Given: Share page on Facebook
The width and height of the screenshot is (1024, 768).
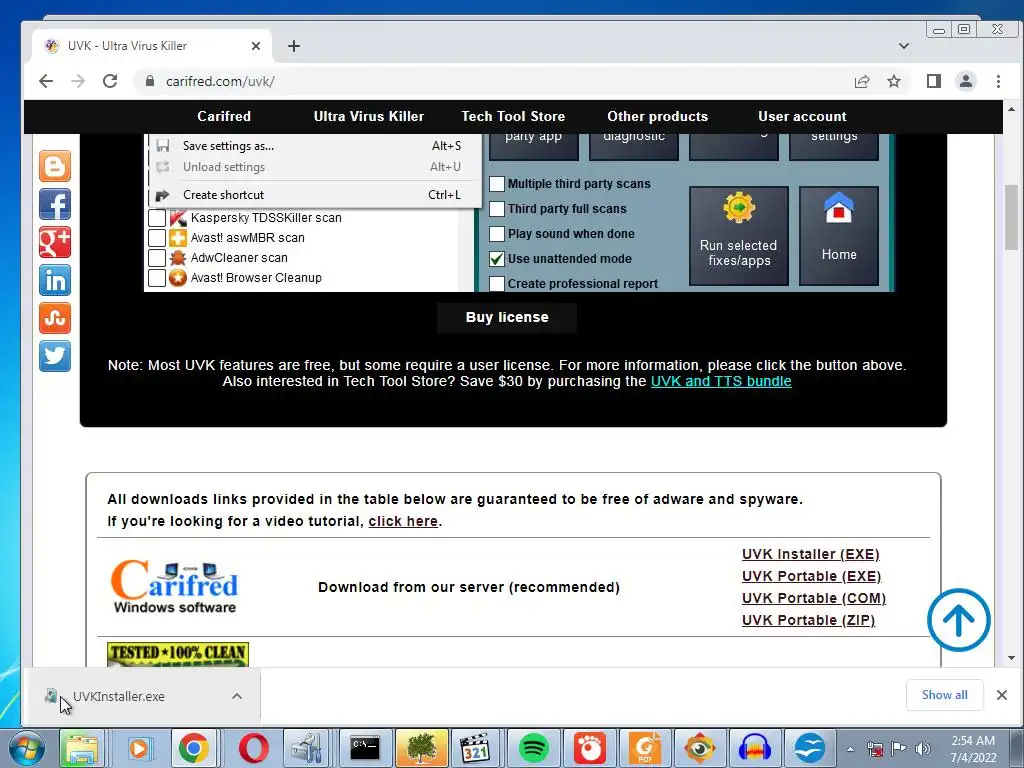Looking at the screenshot, I should point(55,204).
